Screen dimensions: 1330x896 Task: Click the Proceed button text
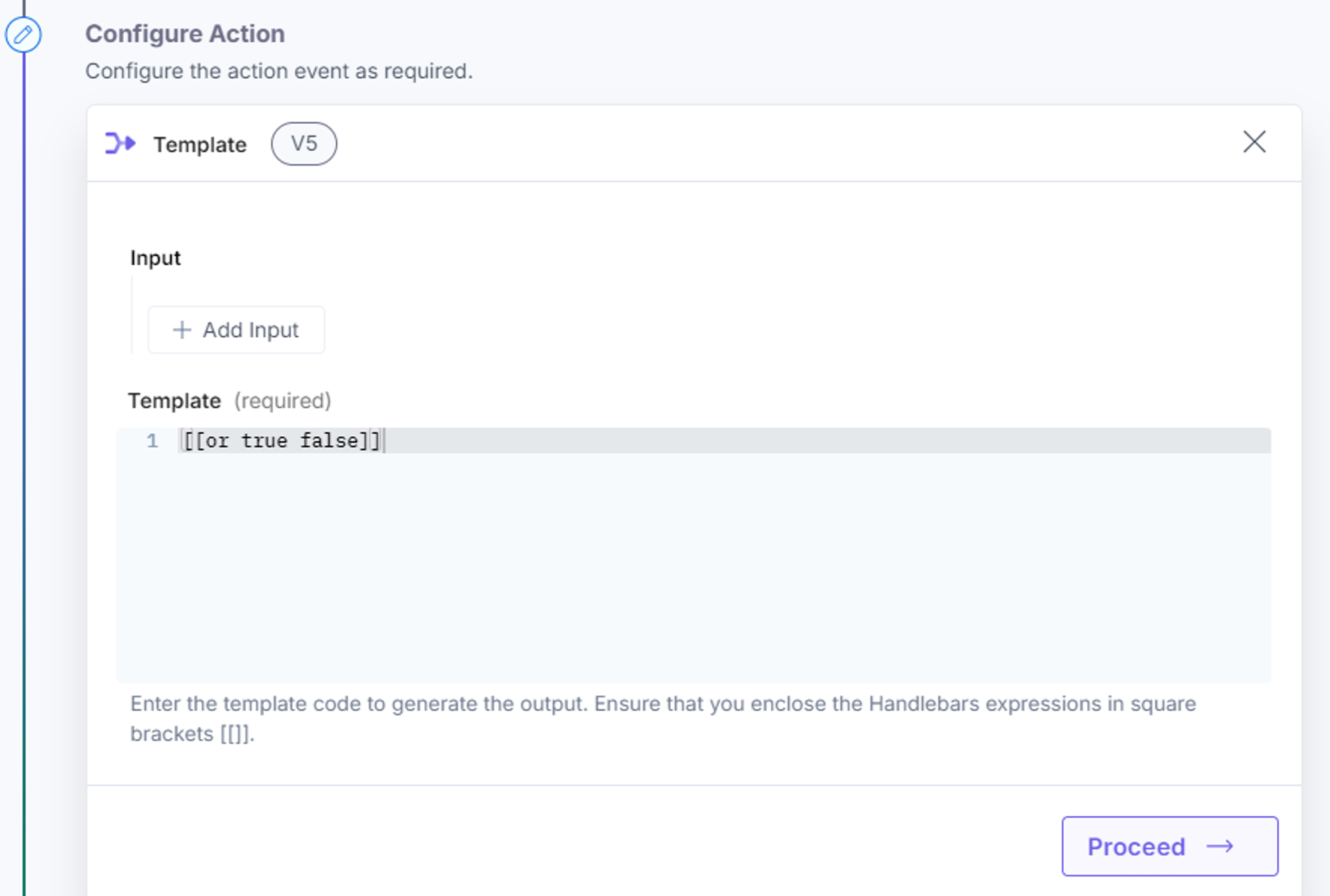pos(1136,847)
